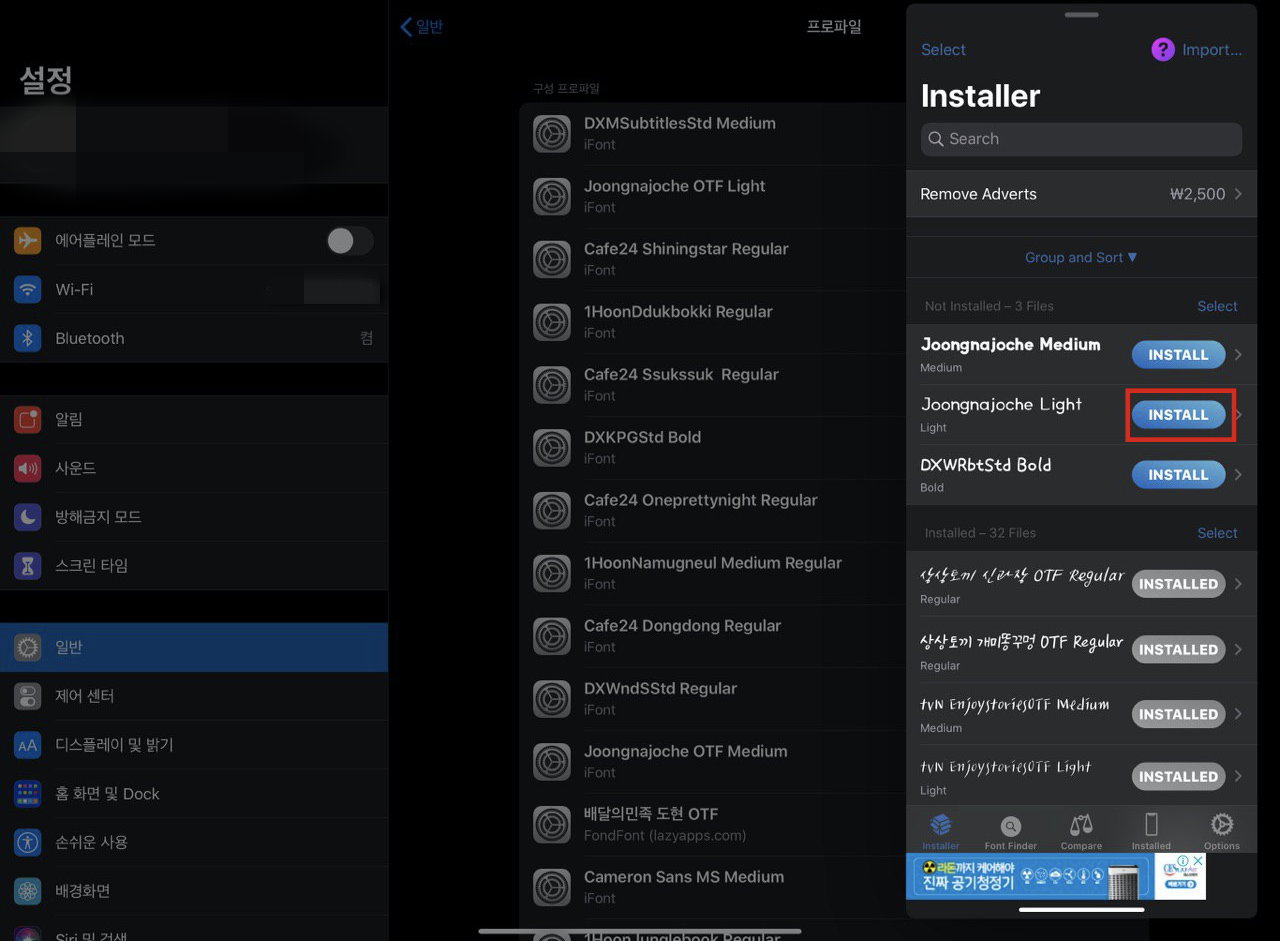This screenshot has height=941, width=1280.
Task: Switch to the Font Finder tab
Action: [x=1011, y=831]
